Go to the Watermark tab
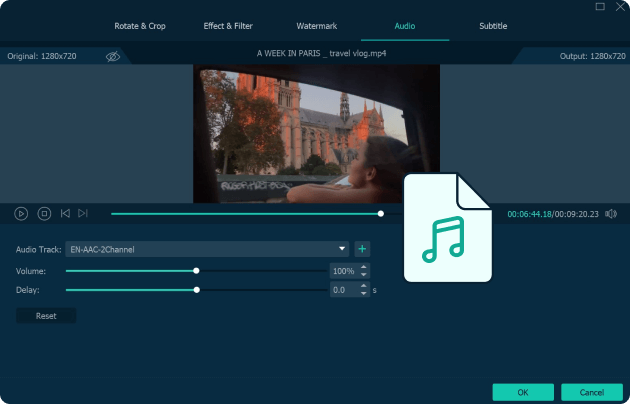The image size is (630, 404). [x=317, y=26]
